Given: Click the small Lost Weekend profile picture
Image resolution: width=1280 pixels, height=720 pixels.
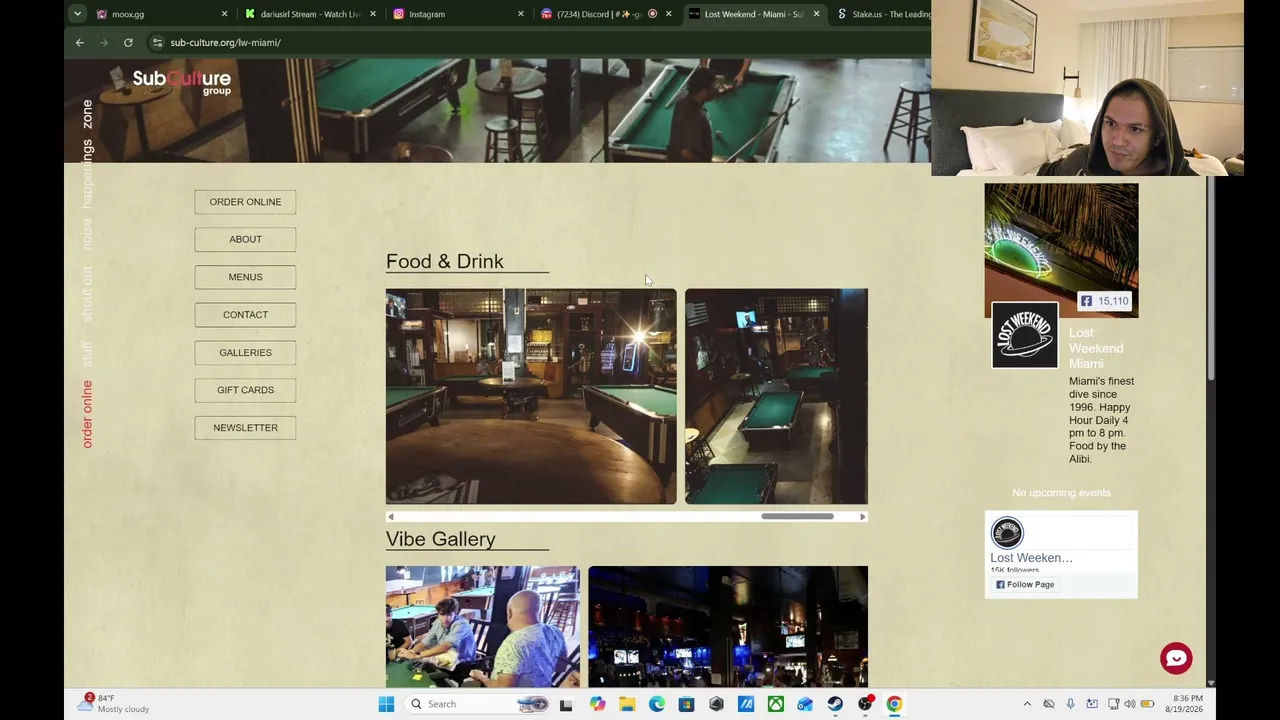Looking at the screenshot, I should pos(1007,533).
